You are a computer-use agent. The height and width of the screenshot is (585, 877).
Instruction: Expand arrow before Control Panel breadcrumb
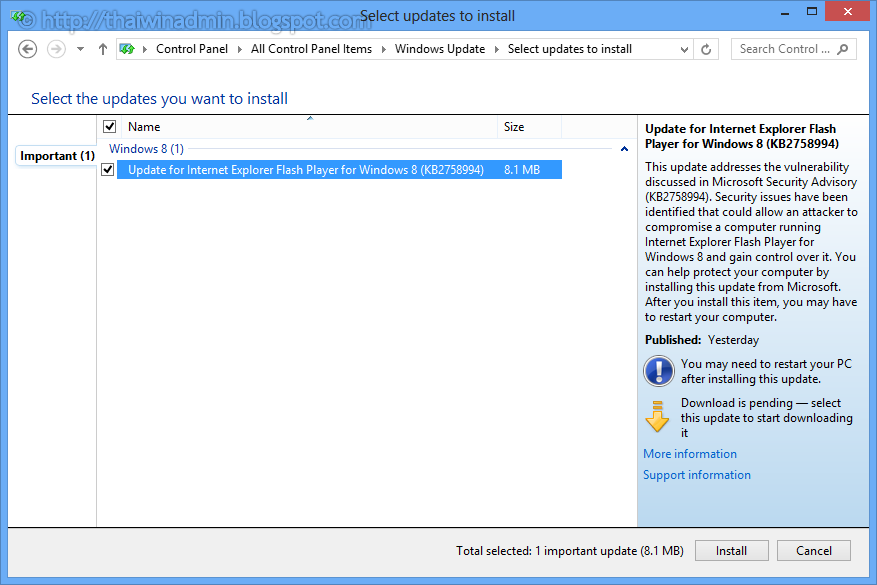(x=145, y=49)
